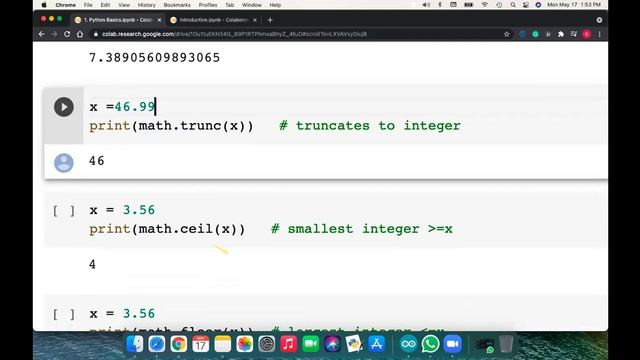Screen dimensions: 640x360
Task: Open the browser home page
Action: pyautogui.click(x=80, y=34)
